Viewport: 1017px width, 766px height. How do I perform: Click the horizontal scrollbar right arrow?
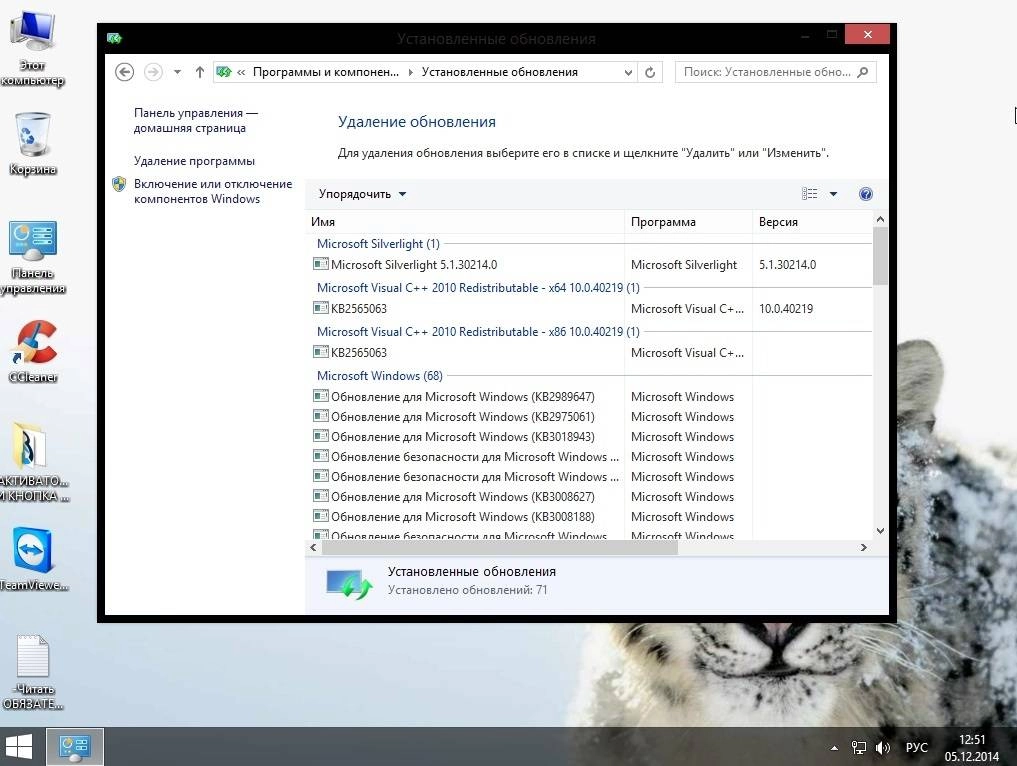coord(863,547)
